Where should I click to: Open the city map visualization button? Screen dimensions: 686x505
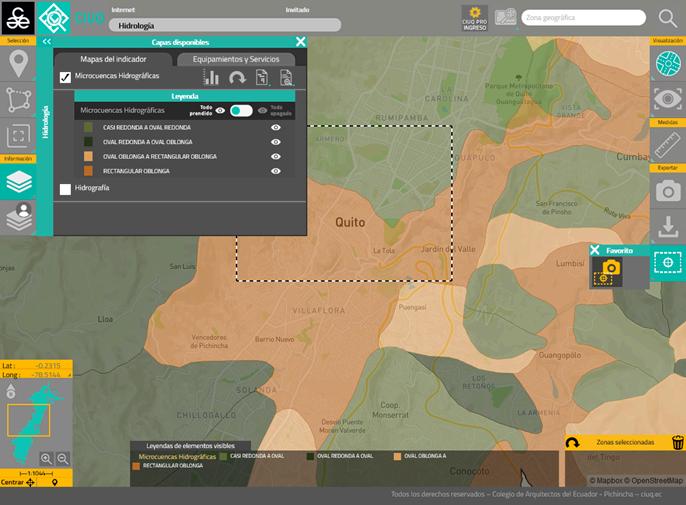coord(668,64)
